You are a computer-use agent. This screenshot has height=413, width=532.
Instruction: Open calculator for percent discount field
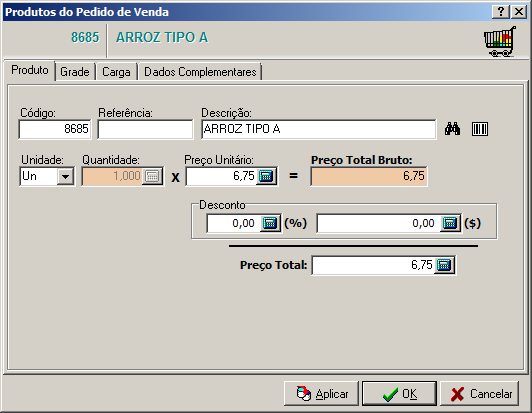pyautogui.click(x=270, y=223)
